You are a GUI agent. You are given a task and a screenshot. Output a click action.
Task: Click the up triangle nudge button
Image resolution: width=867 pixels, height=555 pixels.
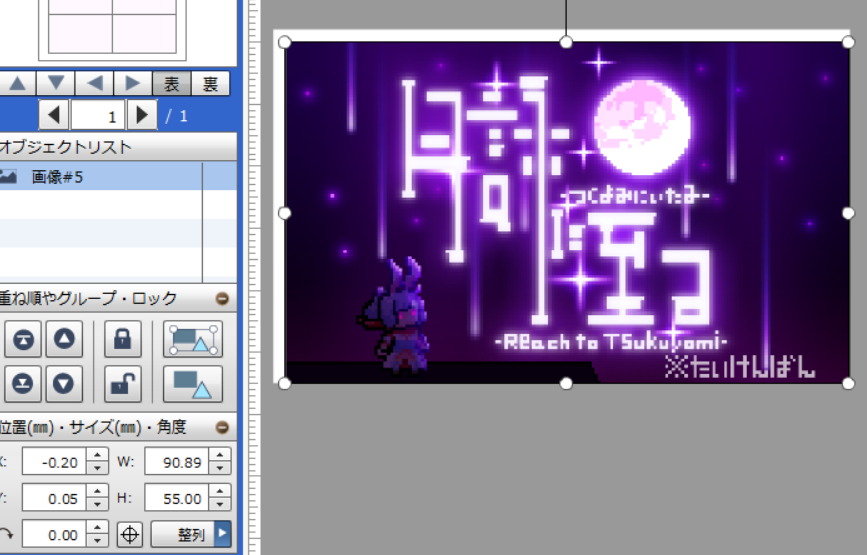17,83
